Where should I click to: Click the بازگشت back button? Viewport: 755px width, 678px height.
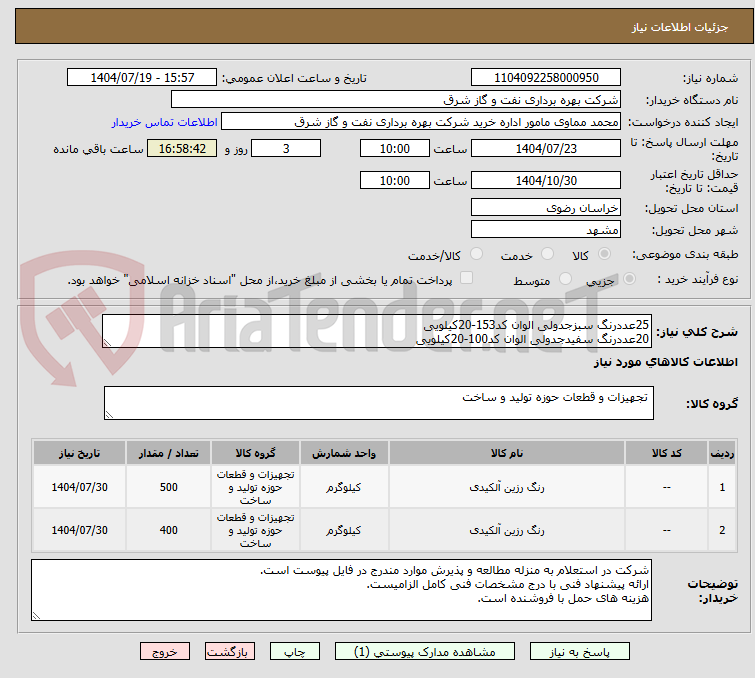pos(230,652)
